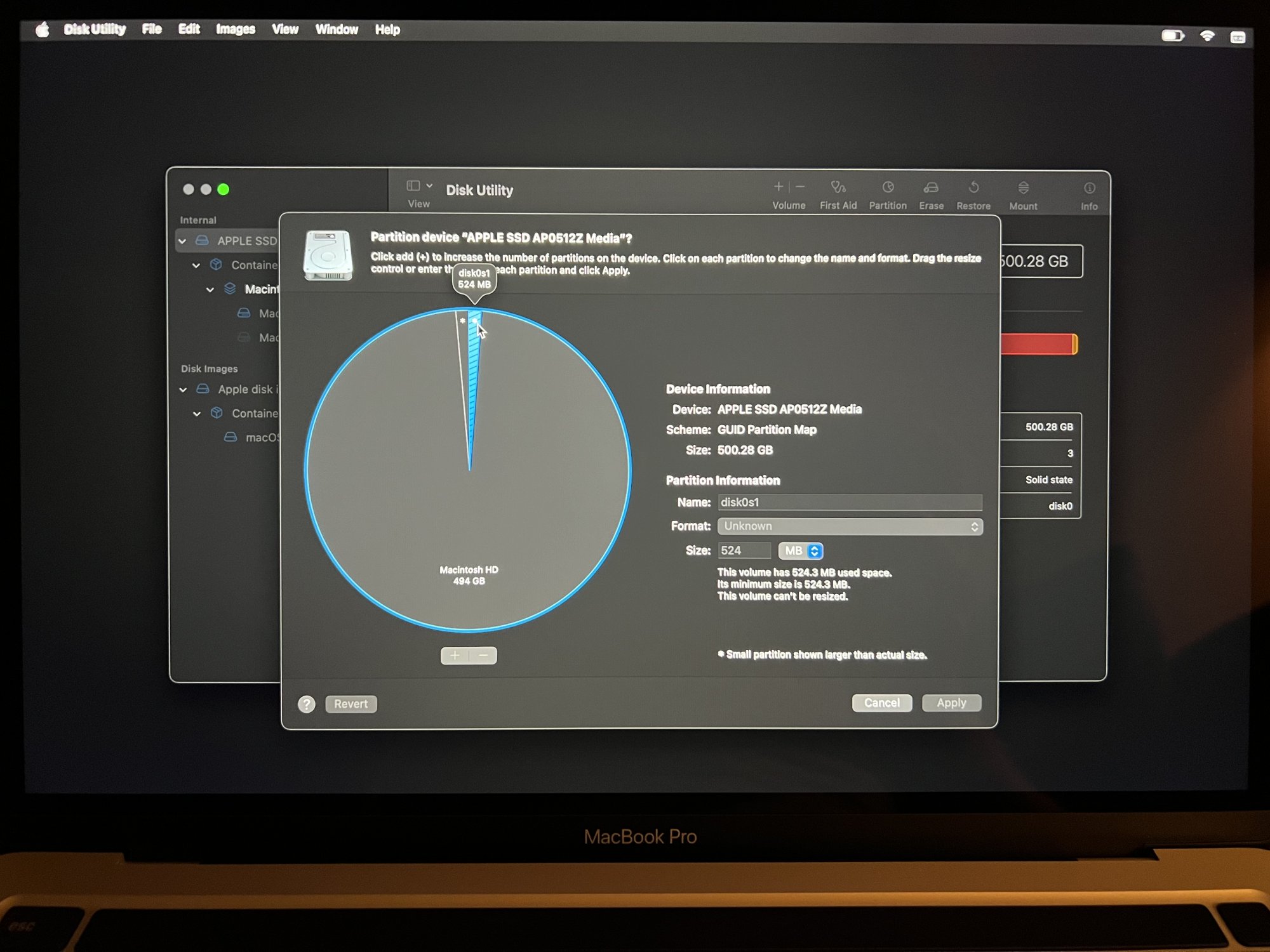Click the 'Solid state' value in info table

pos(1049,480)
